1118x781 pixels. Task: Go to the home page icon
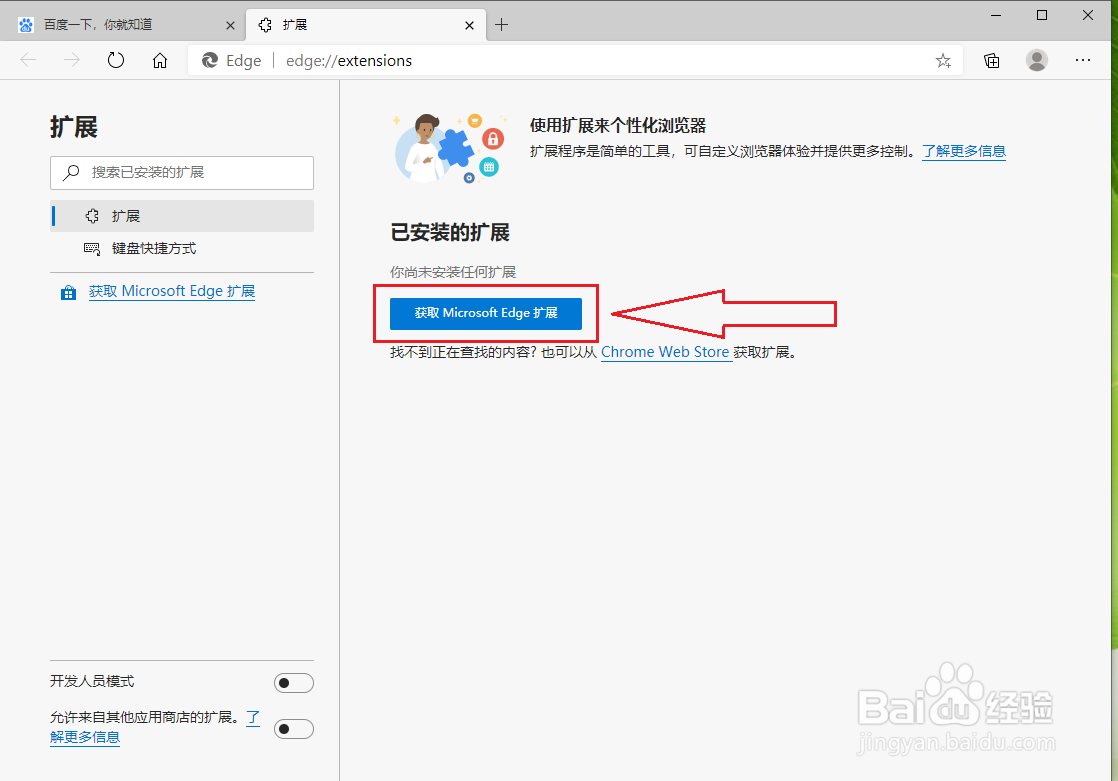(160, 61)
